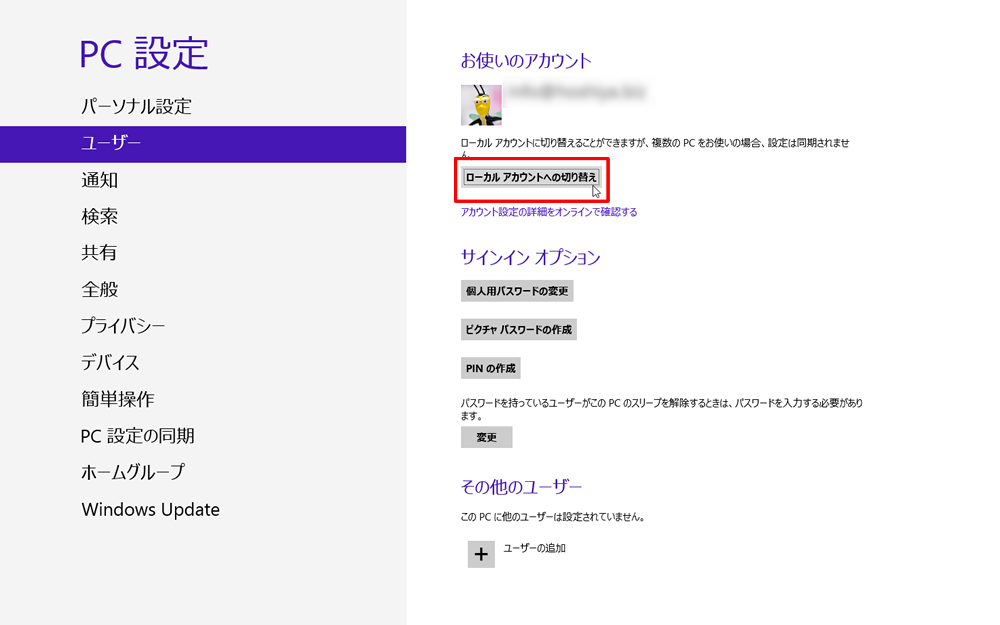Viewport: 1000px width, 625px height.
Task: Click ピクチャ パスワードの作成 button
Action: [518, 330]
